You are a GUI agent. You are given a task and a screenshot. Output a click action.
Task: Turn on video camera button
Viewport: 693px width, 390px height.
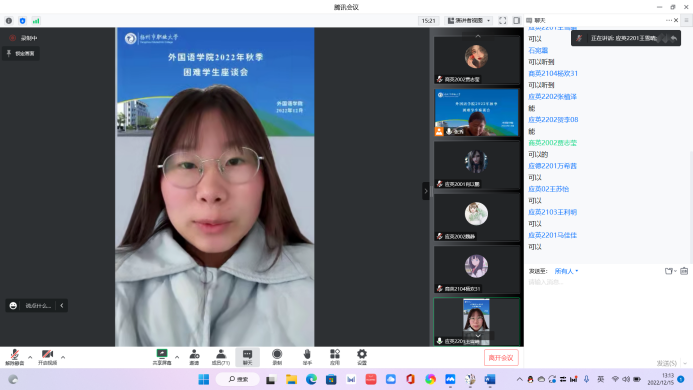(47, 357)
